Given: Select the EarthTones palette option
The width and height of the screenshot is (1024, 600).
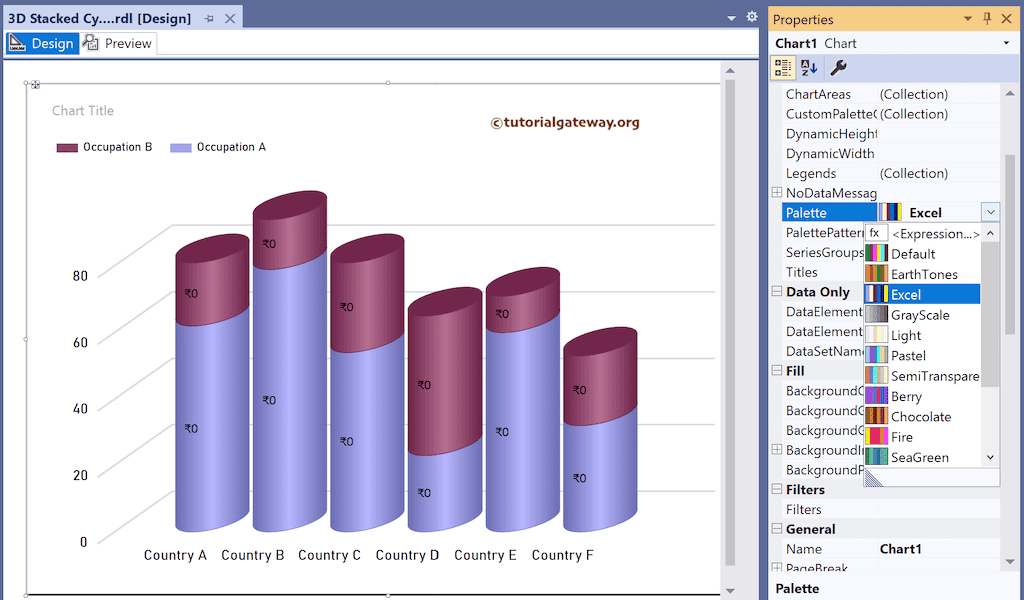Looking at the screenshot, I should click(923, 274).
